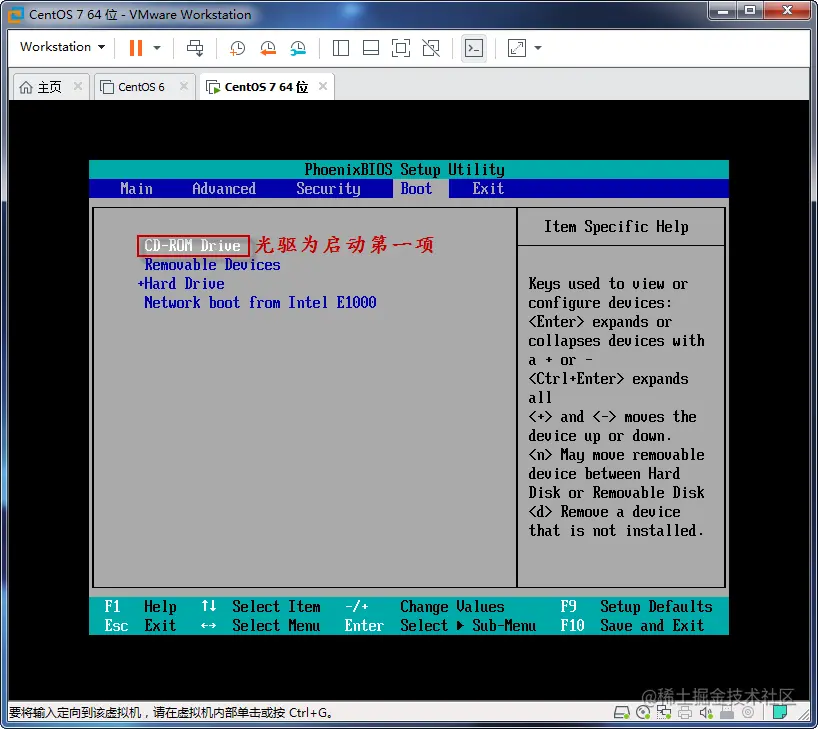Click the orange Pause virtual machine button

(136, 47)
